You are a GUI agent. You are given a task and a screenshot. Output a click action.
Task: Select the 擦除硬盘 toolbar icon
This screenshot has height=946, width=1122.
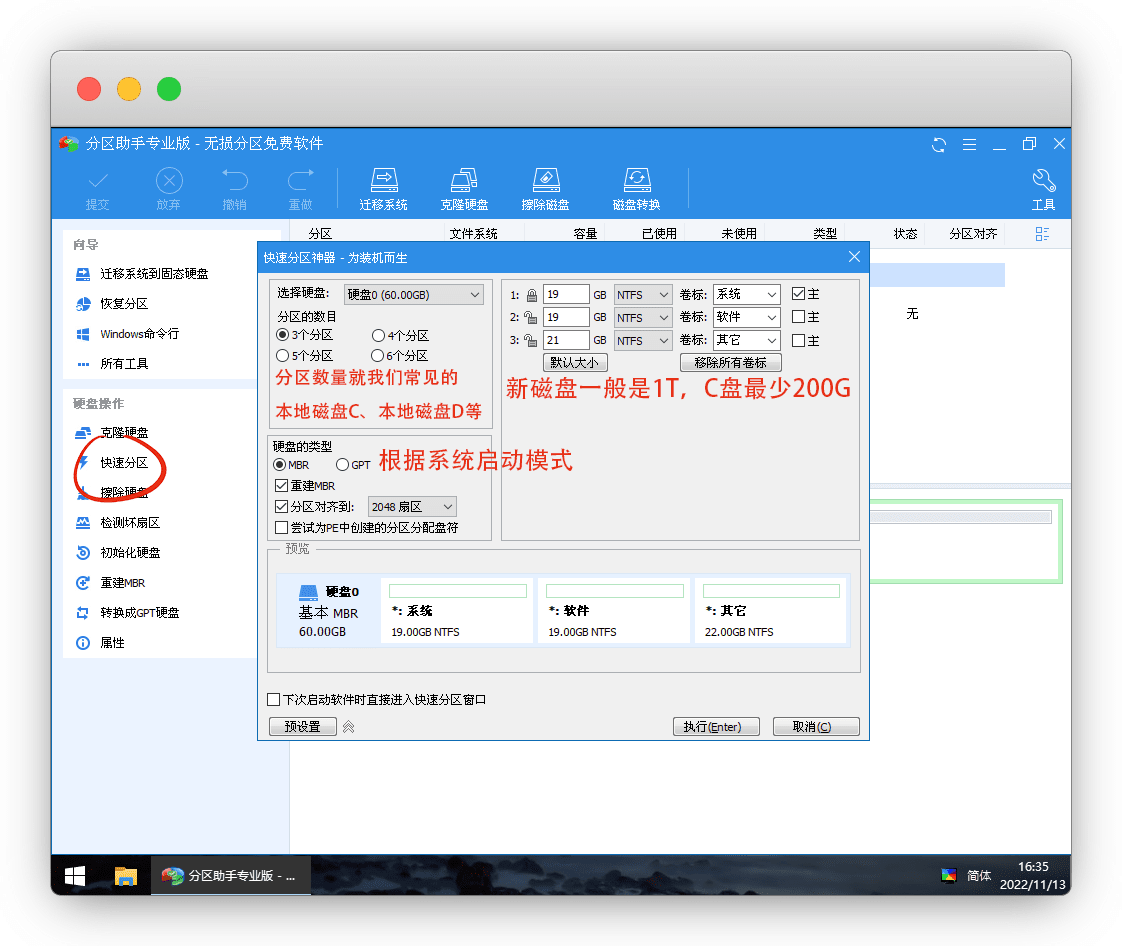[x=545, y=188]
